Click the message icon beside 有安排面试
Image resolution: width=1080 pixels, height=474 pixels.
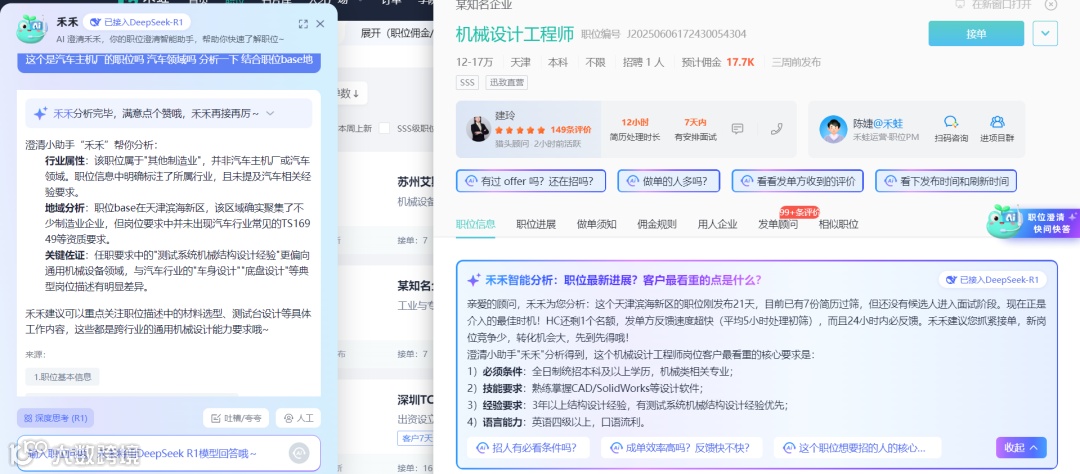tap(737, 129)
